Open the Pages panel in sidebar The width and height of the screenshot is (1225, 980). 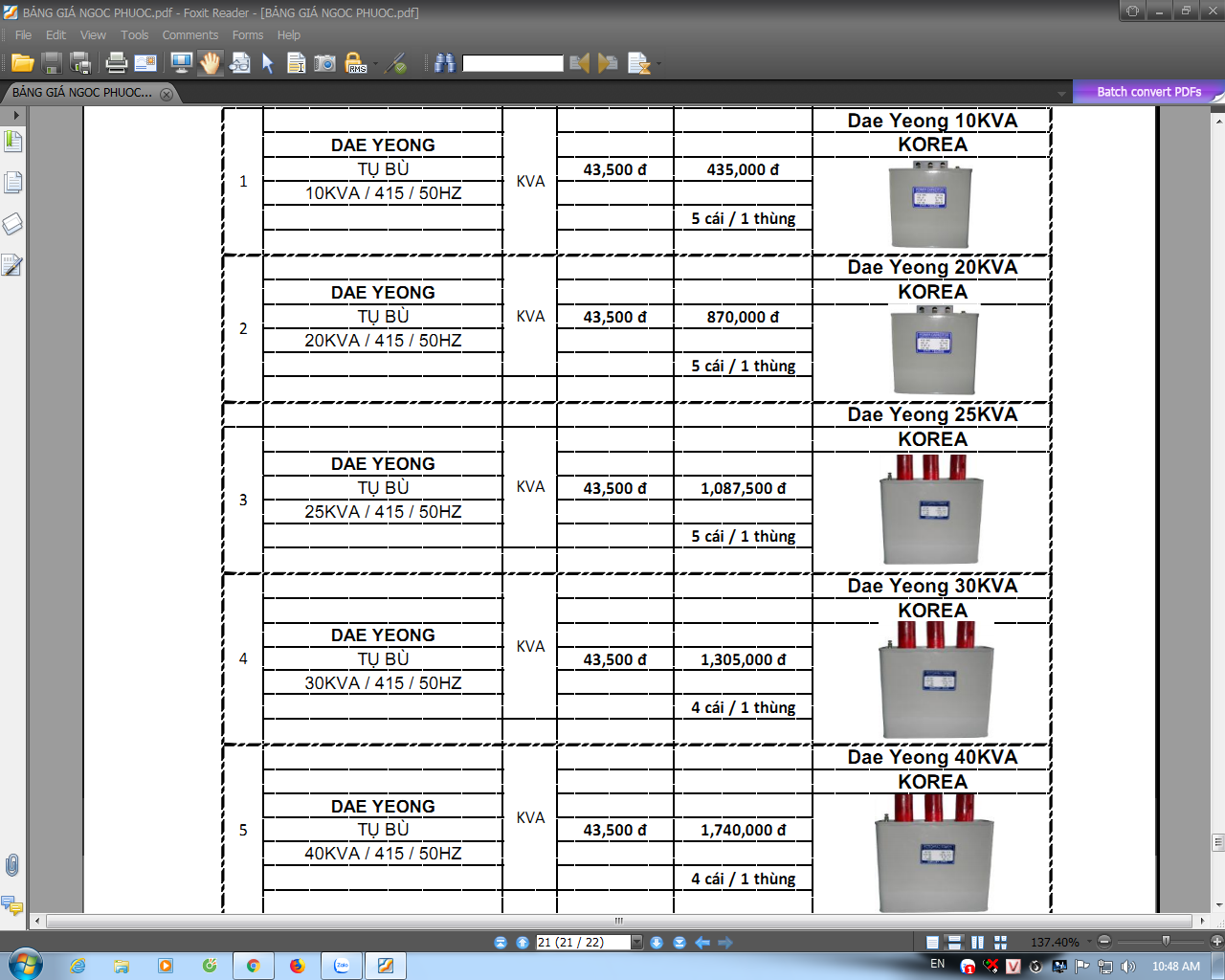coord(12,183)
